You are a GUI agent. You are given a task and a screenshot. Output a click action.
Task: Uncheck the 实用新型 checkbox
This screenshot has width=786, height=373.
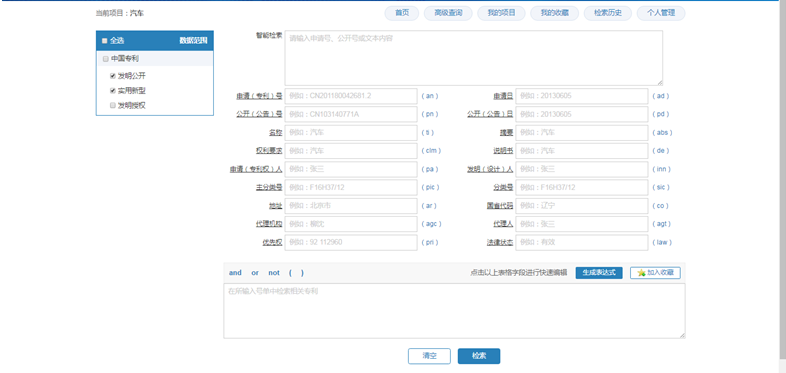pos(113,91)
